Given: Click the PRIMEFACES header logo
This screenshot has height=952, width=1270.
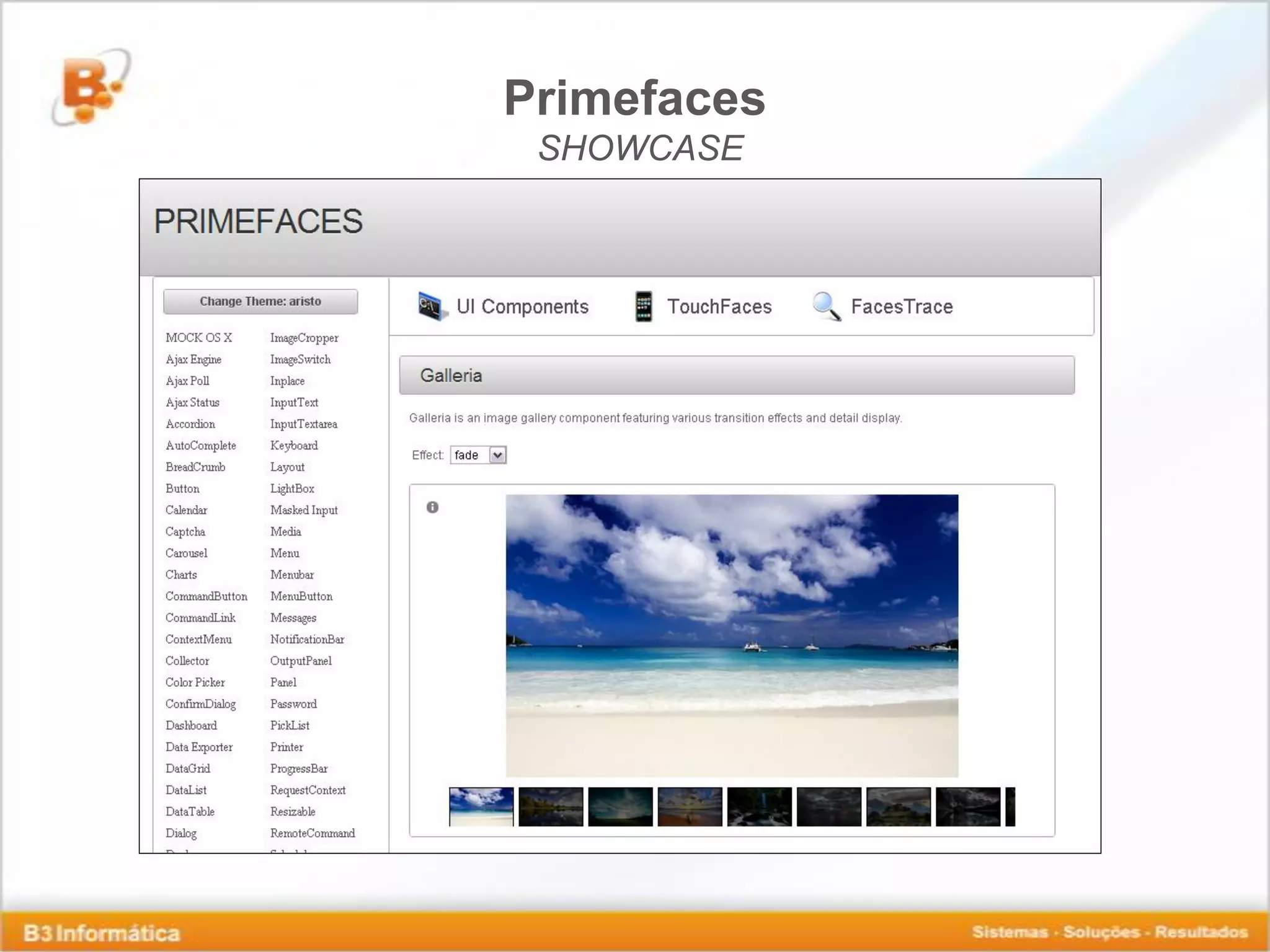Looking at the screenshot, I should point(258,221).
